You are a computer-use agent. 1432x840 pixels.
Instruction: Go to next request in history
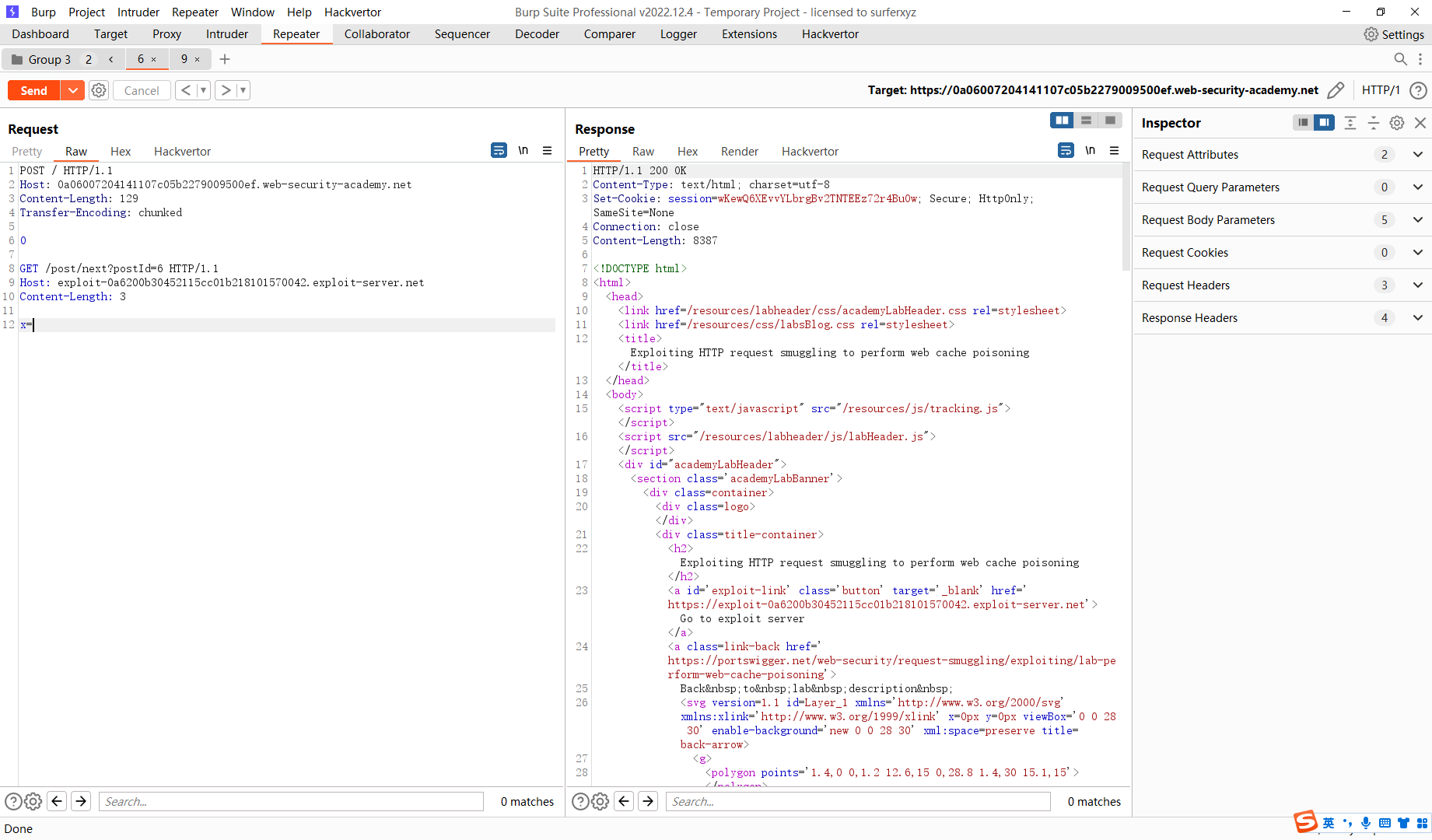[226, 90]
